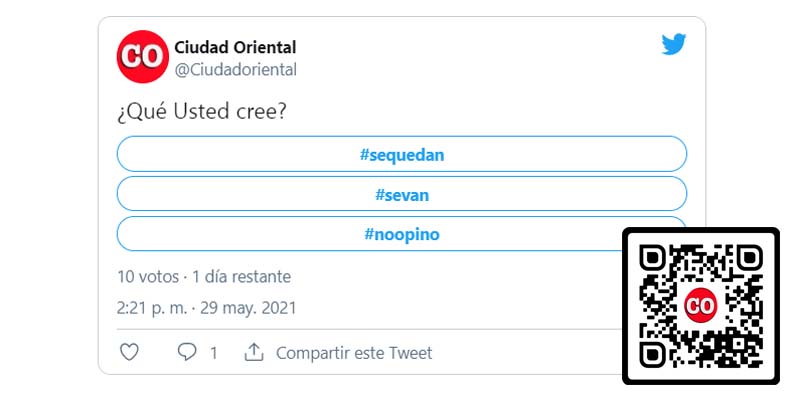This screenshot has width=800, height=400.
Task: Select the #sevan poll option
Action: click(402, 194)
